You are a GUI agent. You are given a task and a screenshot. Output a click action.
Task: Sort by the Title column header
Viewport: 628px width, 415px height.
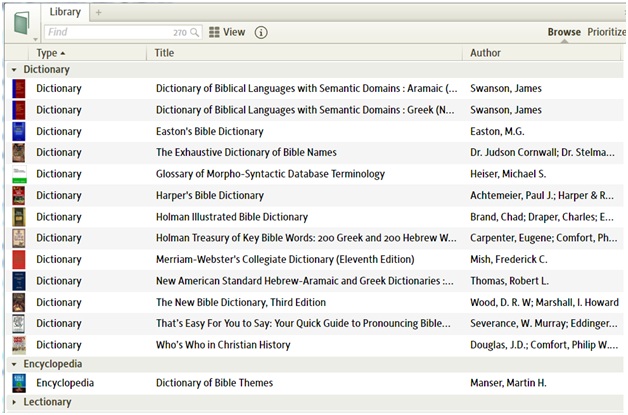164,53
